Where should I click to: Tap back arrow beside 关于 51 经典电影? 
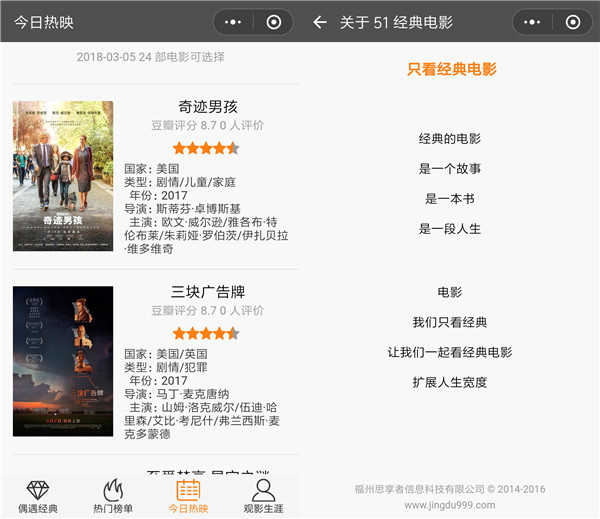pos(320,22)
